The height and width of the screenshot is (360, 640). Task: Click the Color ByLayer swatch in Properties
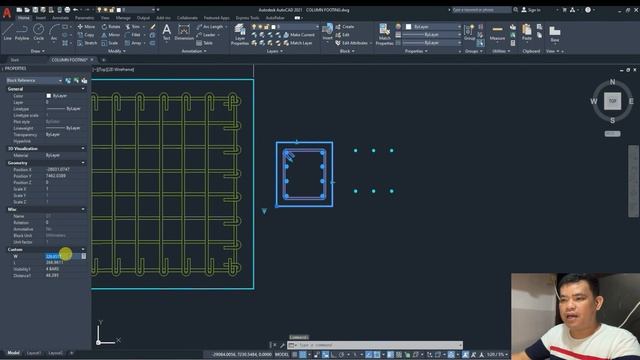[49, 96]
